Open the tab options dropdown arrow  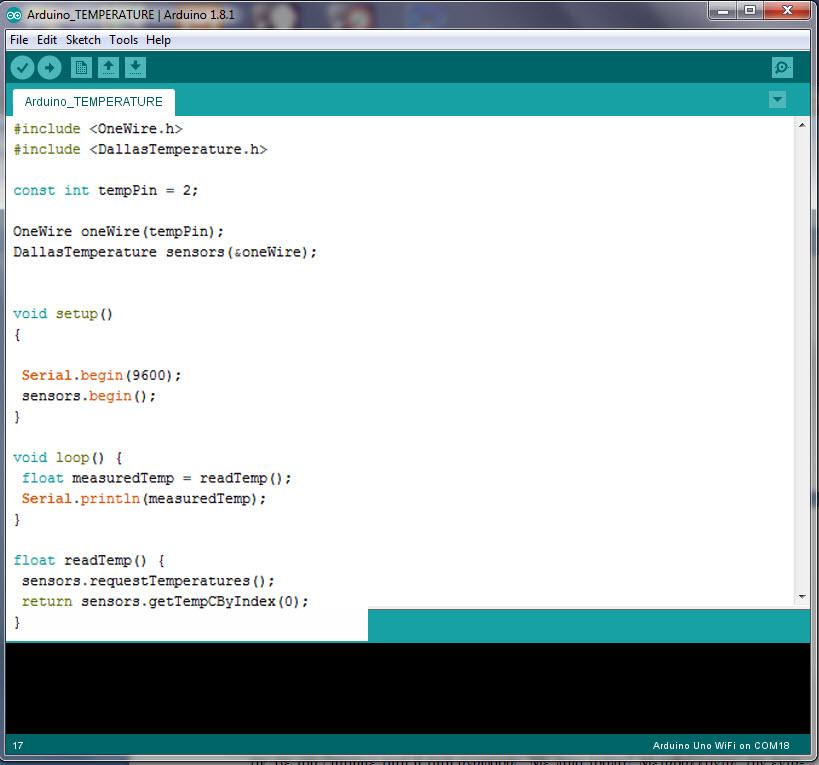[777, 99]
